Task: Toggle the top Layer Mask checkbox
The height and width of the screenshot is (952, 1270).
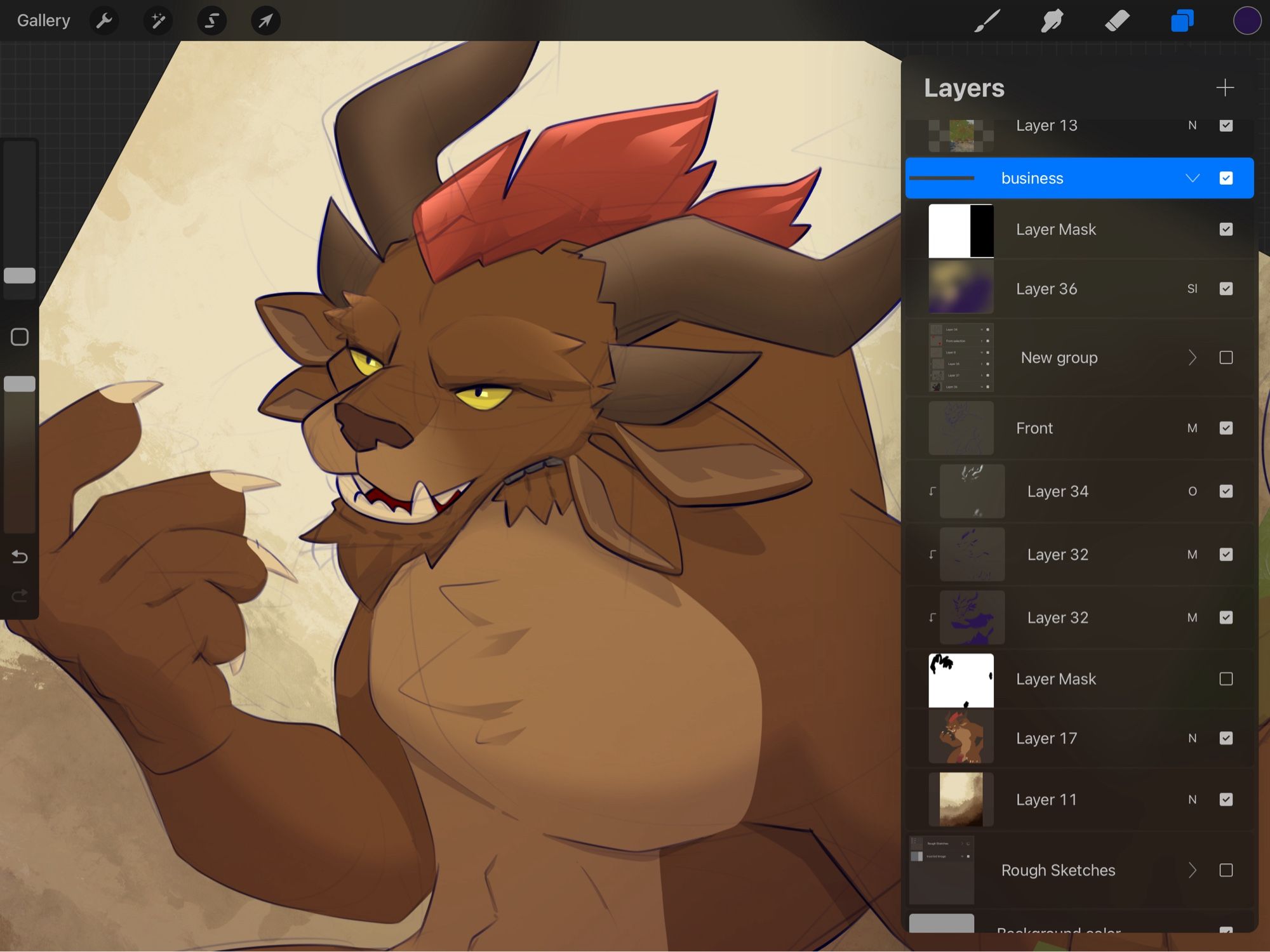Action: tap(1226, 230)
